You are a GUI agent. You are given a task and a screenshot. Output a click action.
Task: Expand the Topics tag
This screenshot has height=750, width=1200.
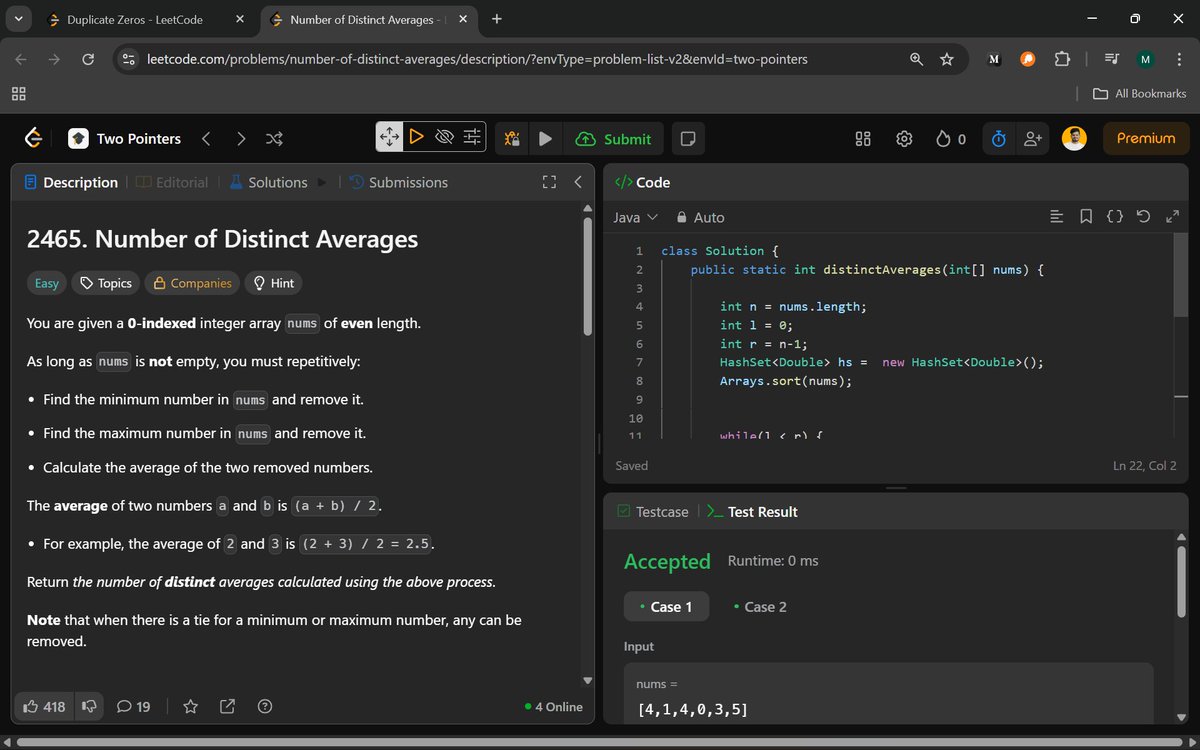(106, 283)
